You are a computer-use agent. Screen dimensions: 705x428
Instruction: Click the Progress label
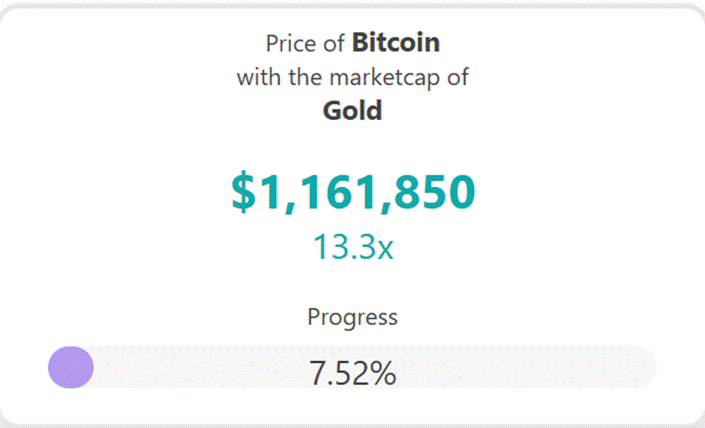(x=352, y=318)
